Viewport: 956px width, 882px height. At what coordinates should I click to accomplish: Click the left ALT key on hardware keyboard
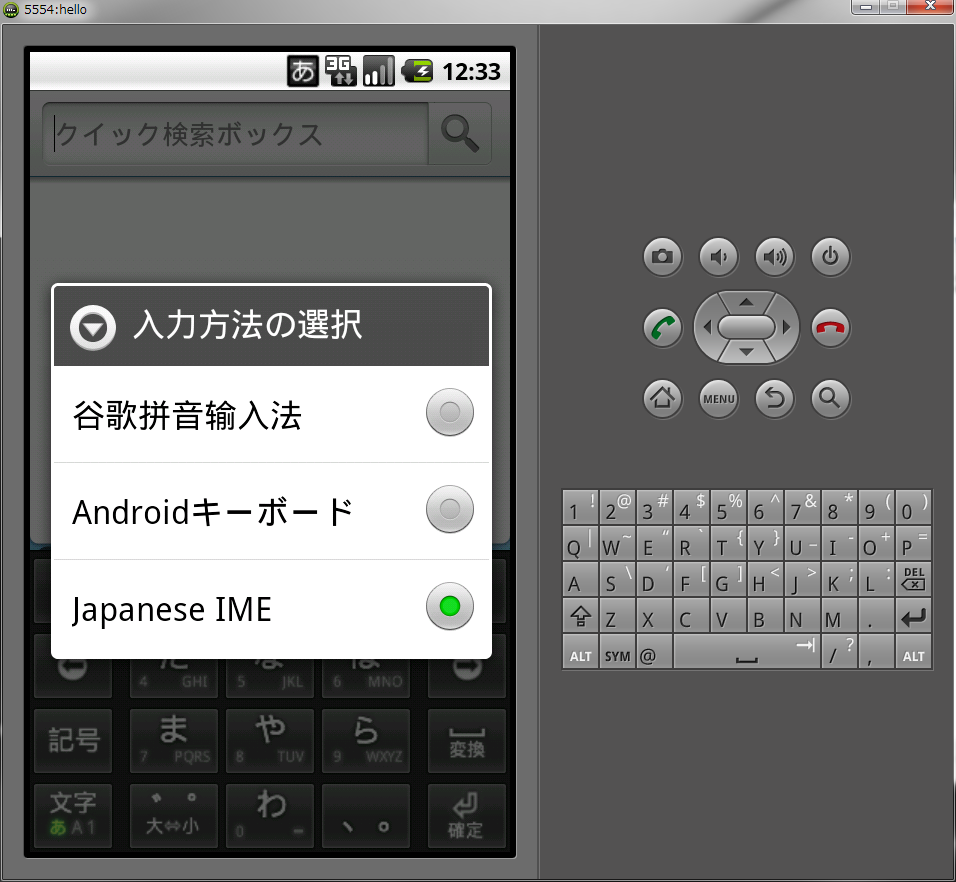580,653
